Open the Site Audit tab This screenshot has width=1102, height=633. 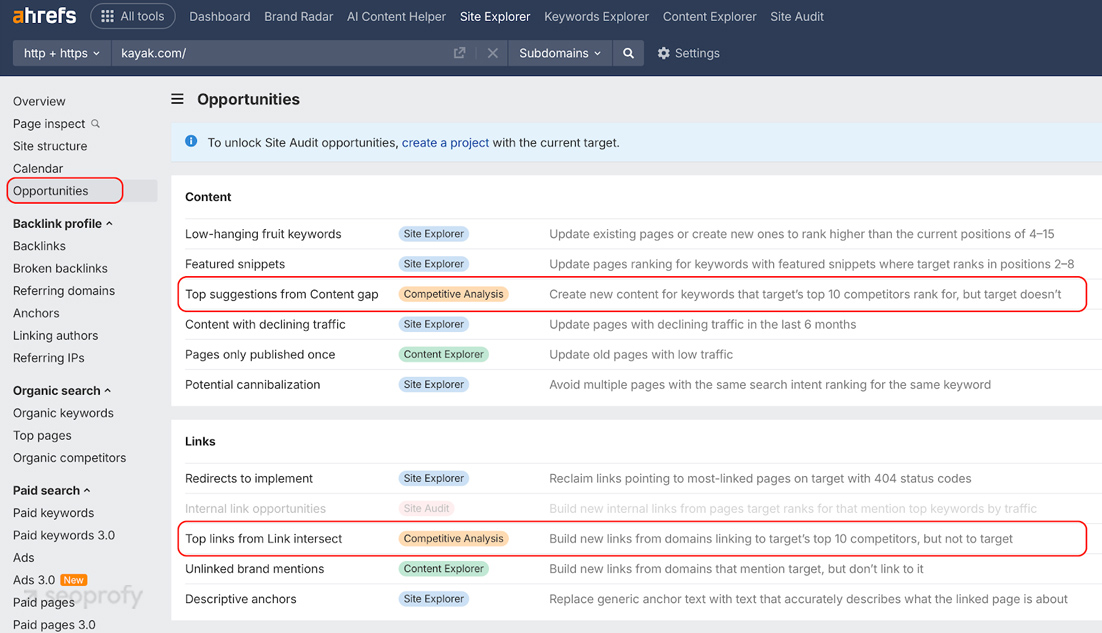point(797,16)
